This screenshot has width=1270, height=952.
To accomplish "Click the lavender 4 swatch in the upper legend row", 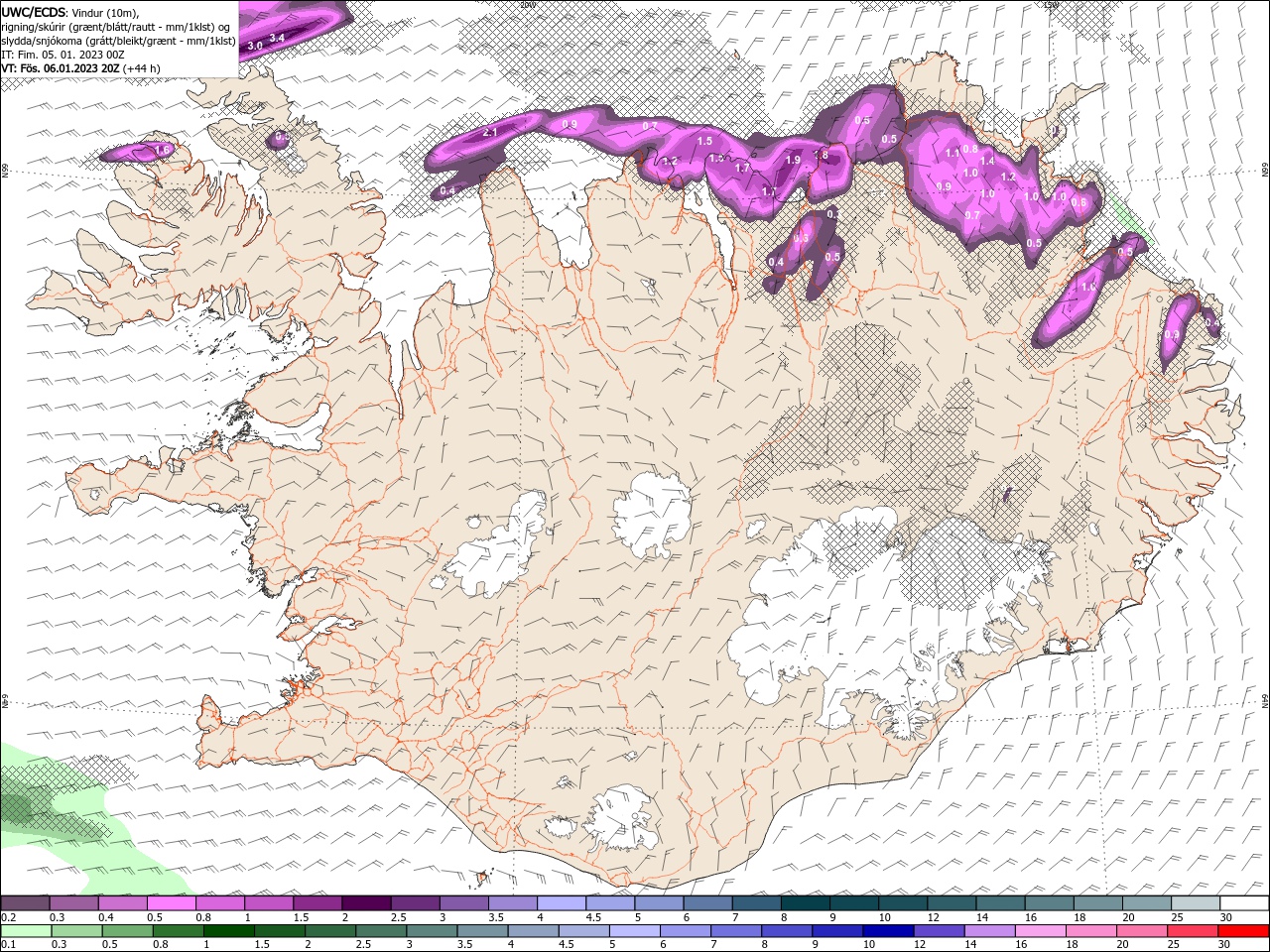I will pyautogui.click(x=561, y=903).
